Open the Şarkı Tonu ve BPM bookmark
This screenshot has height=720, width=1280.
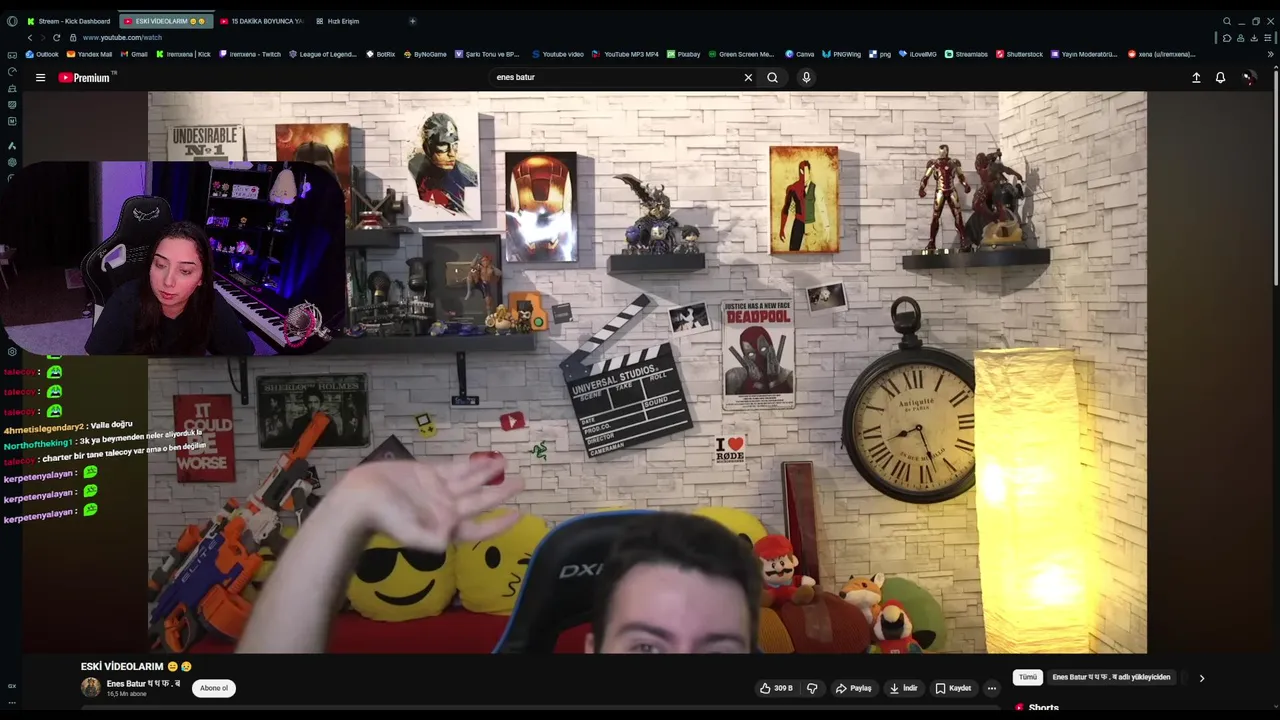coord(488,54)
